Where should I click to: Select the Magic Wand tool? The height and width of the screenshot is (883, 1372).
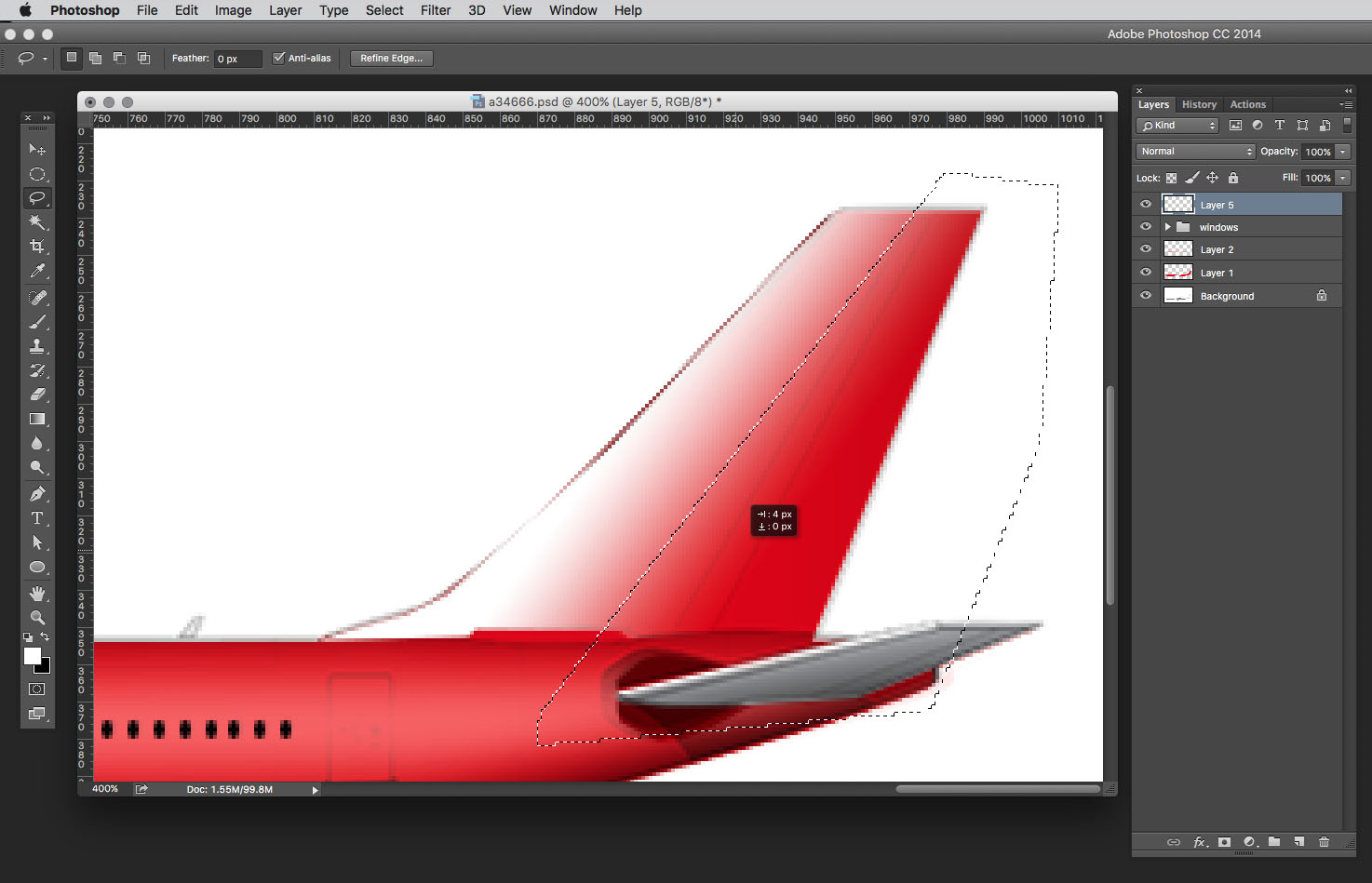[x=37, y=222]
